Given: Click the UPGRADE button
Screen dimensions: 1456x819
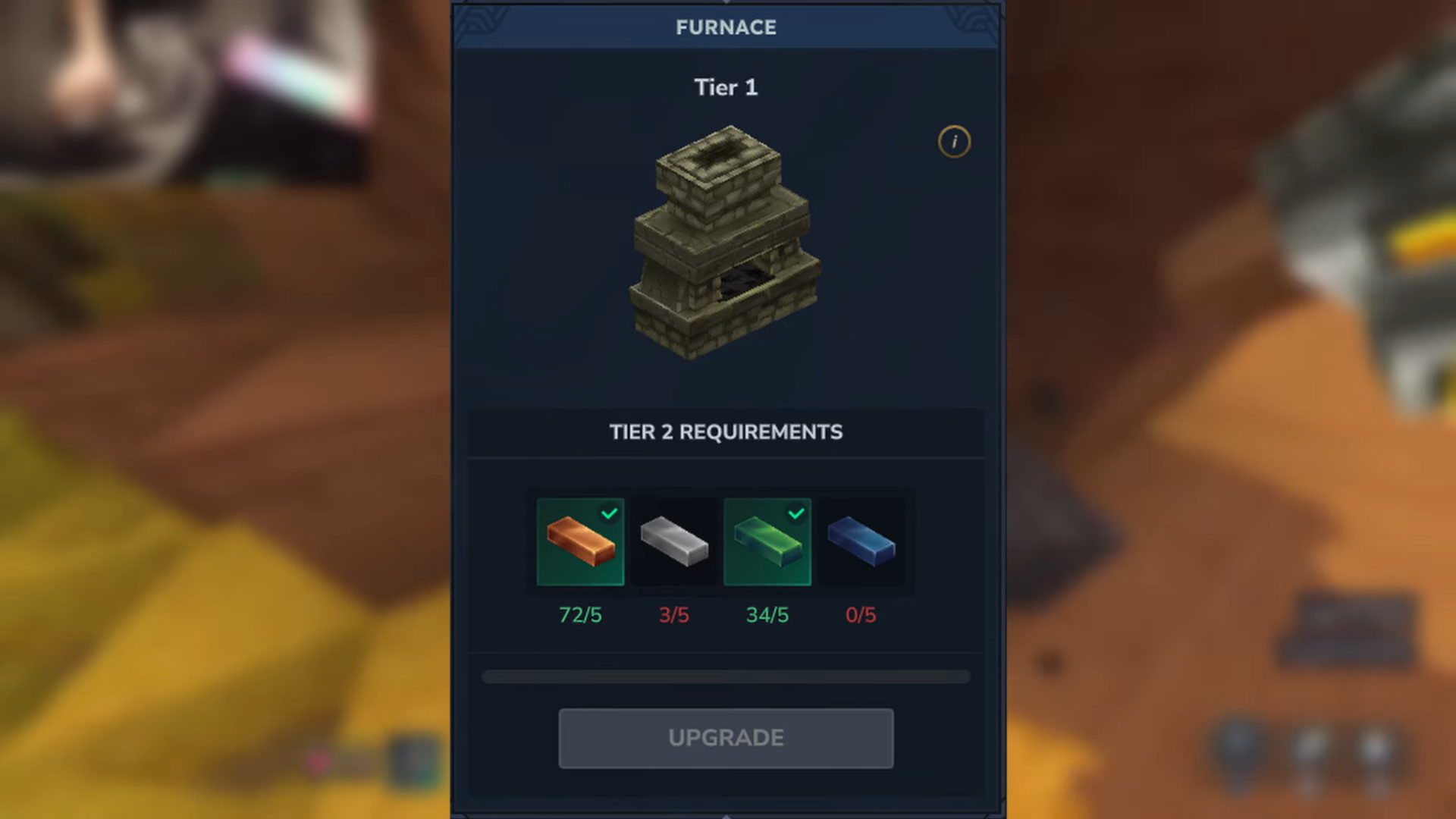Looking at the screenshot, I should tap(726, 738).
